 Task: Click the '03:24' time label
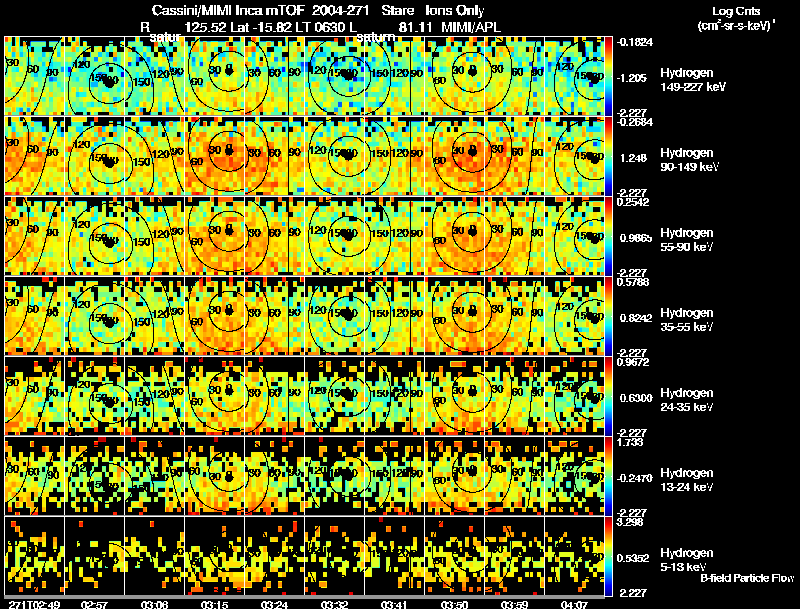click(274, 604)
